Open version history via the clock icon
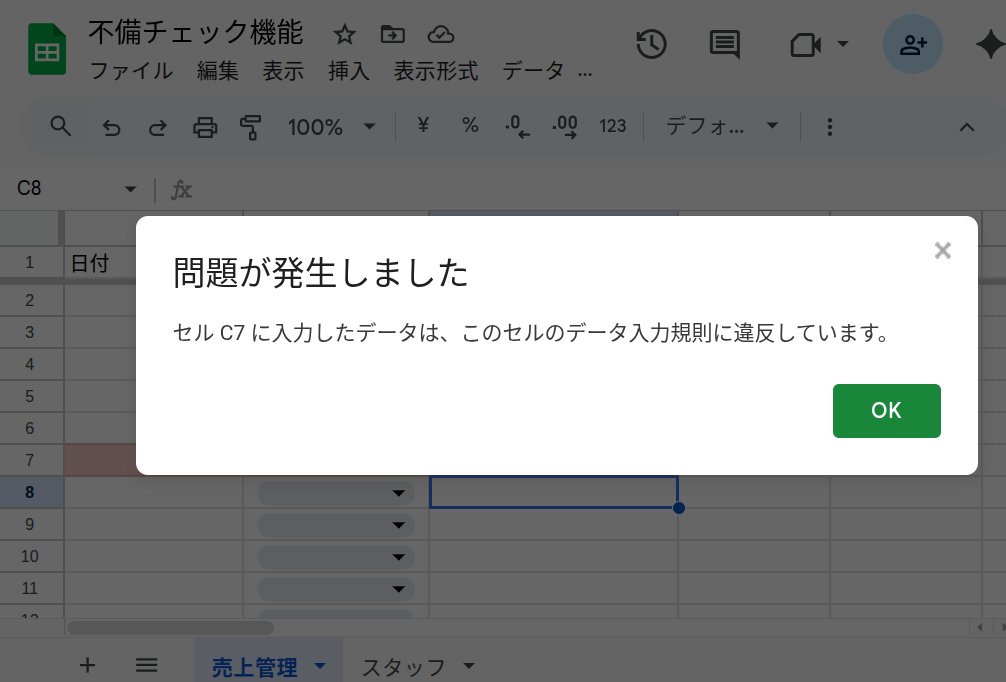The height and width of the screenshot is (682, 1006). pos(651,45)
